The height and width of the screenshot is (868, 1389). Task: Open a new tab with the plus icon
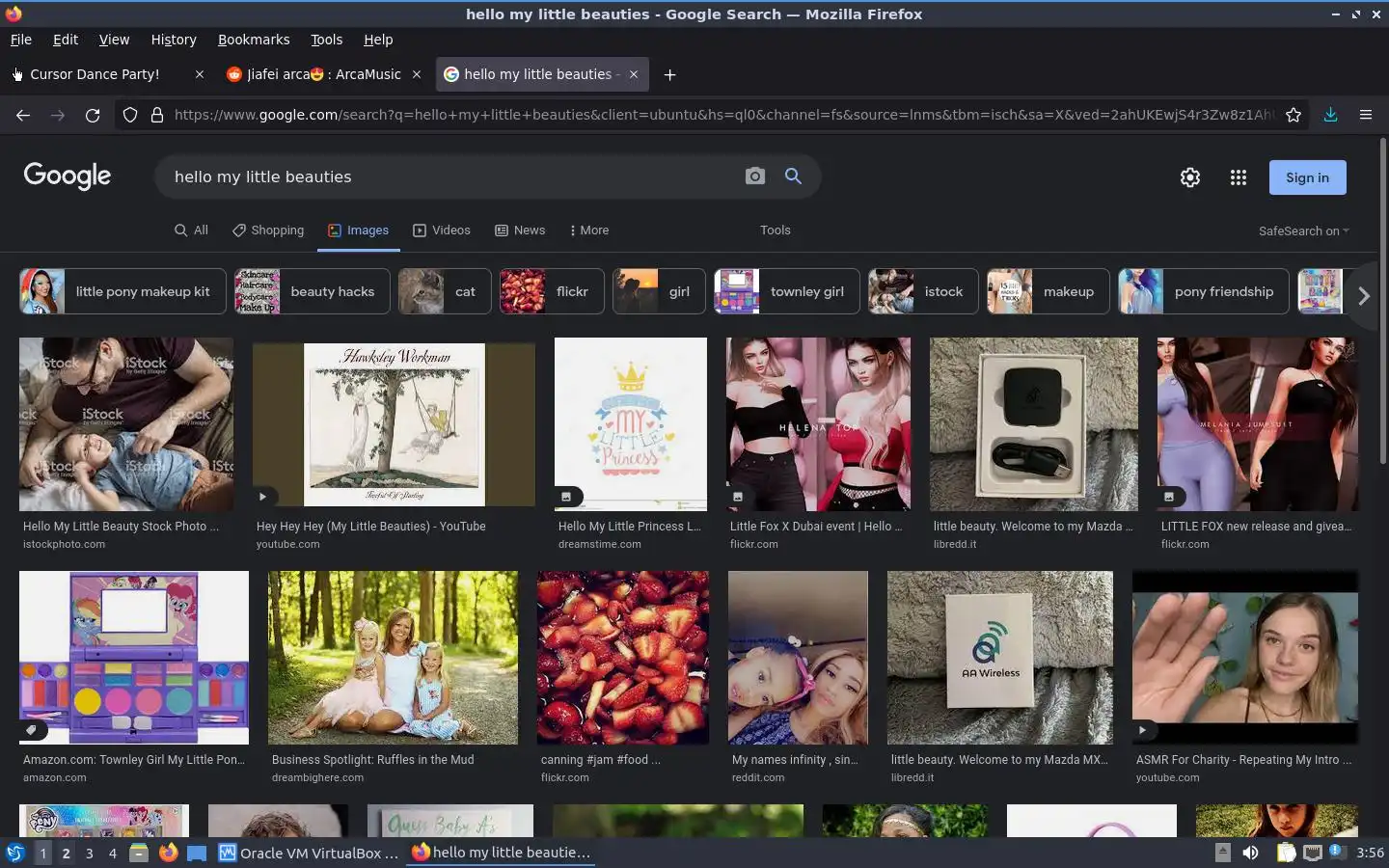[x=669, y=74]
